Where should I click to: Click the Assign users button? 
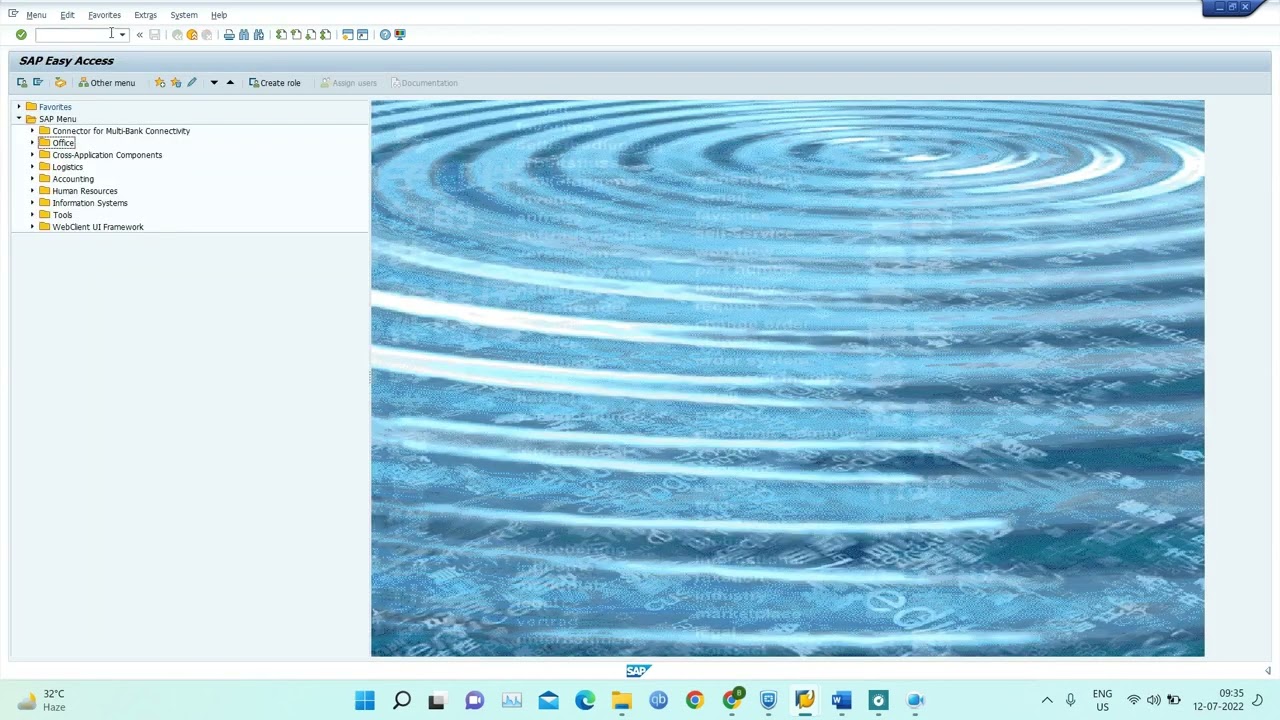click(x=348, y=83)
